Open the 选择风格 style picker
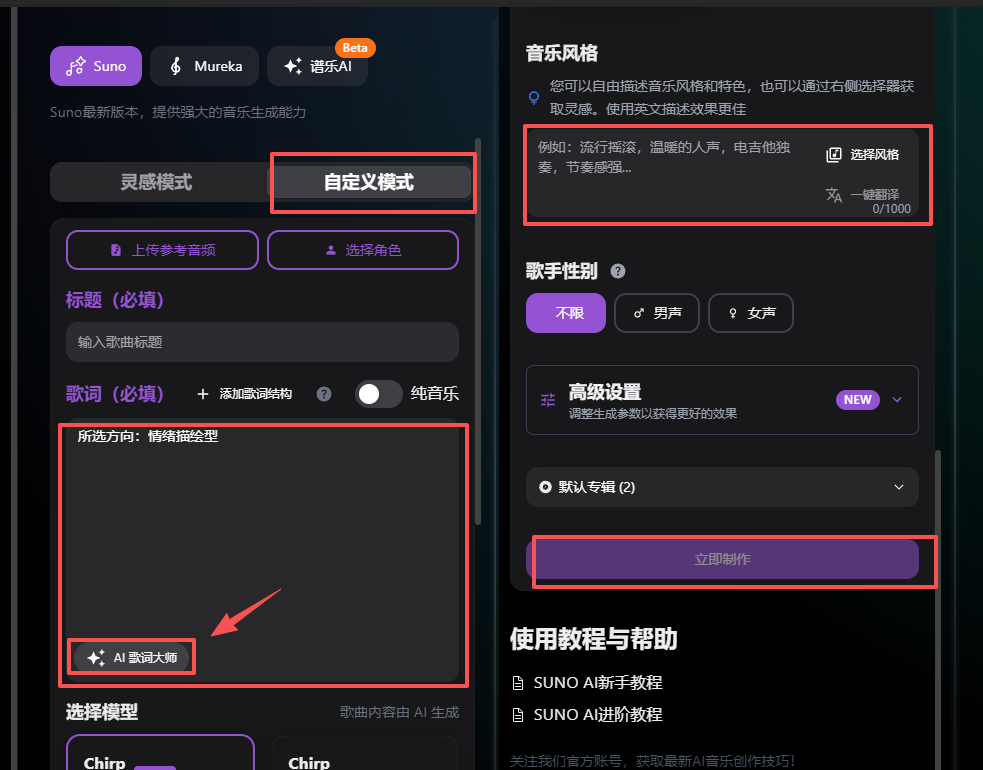This screenshot has width=983, height=770. click(x=861, y=154)
